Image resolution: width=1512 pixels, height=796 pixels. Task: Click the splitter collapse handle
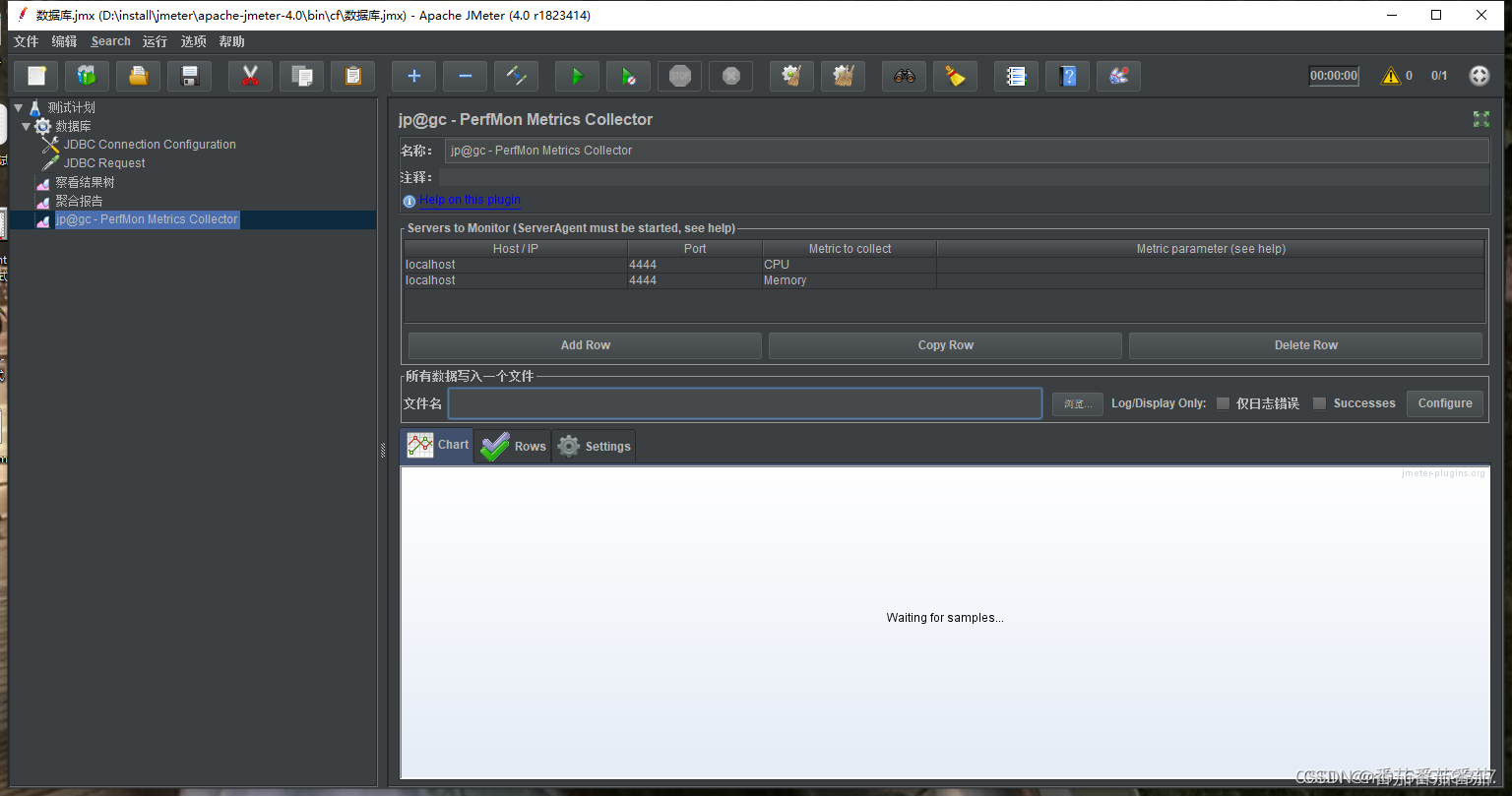[x=382, y=450]
